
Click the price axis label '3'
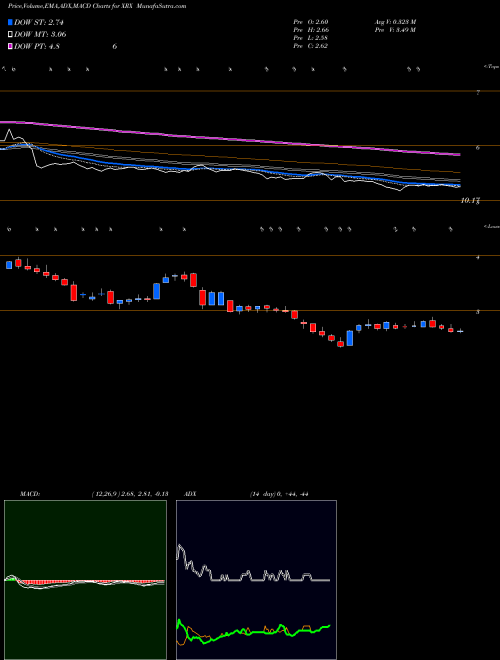point(478,312)
